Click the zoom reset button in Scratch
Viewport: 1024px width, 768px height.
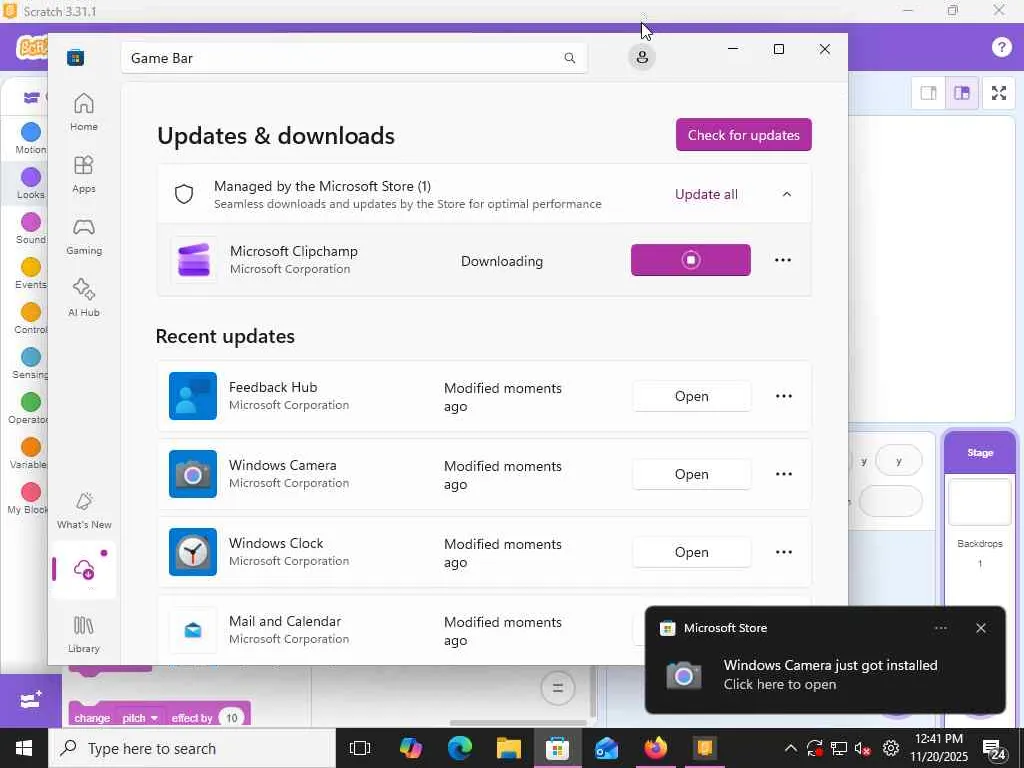pyautogui.click(x=557, y=688)
